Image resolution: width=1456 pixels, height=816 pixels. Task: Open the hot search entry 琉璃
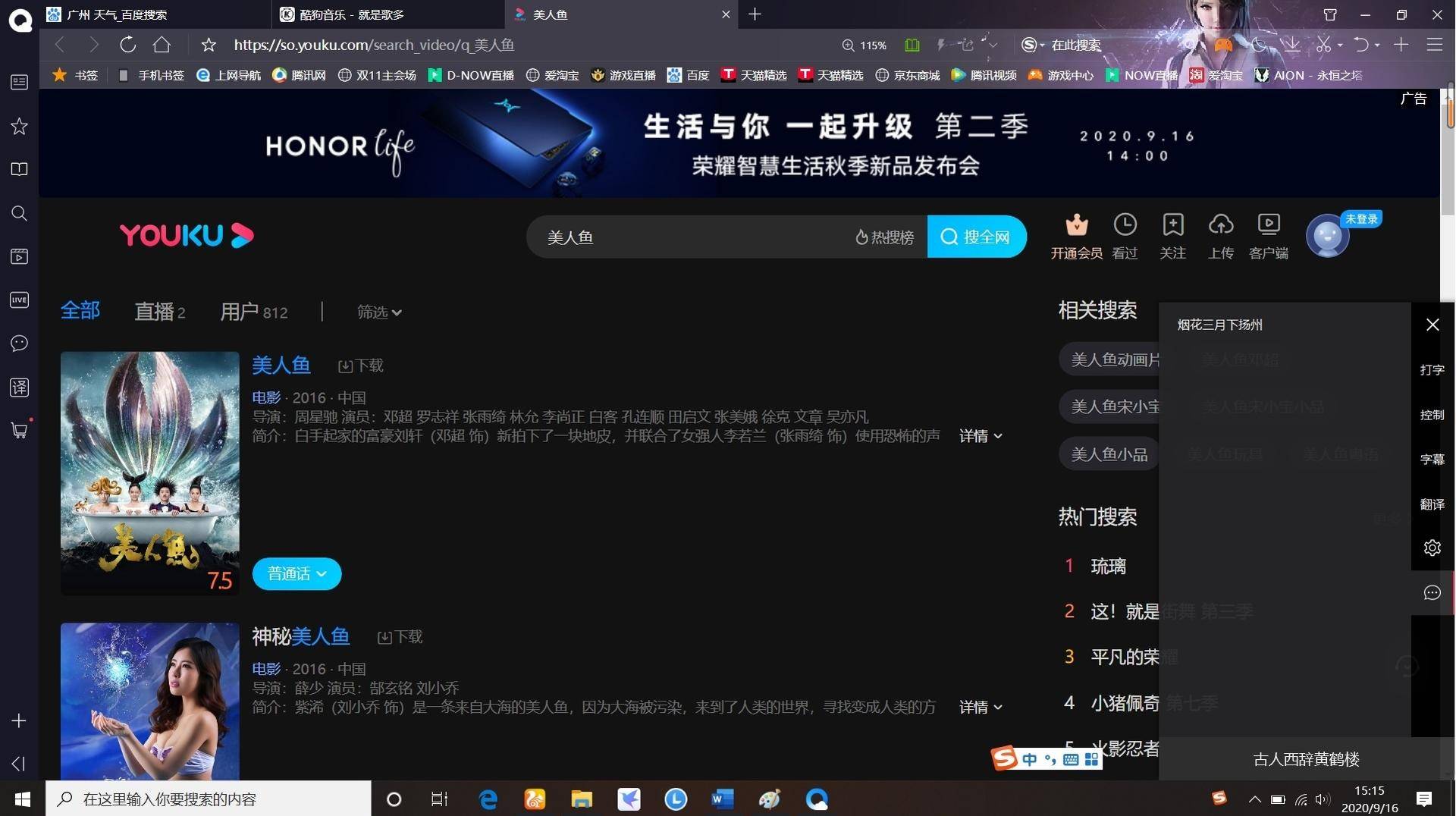click(x=1107, y=566)
